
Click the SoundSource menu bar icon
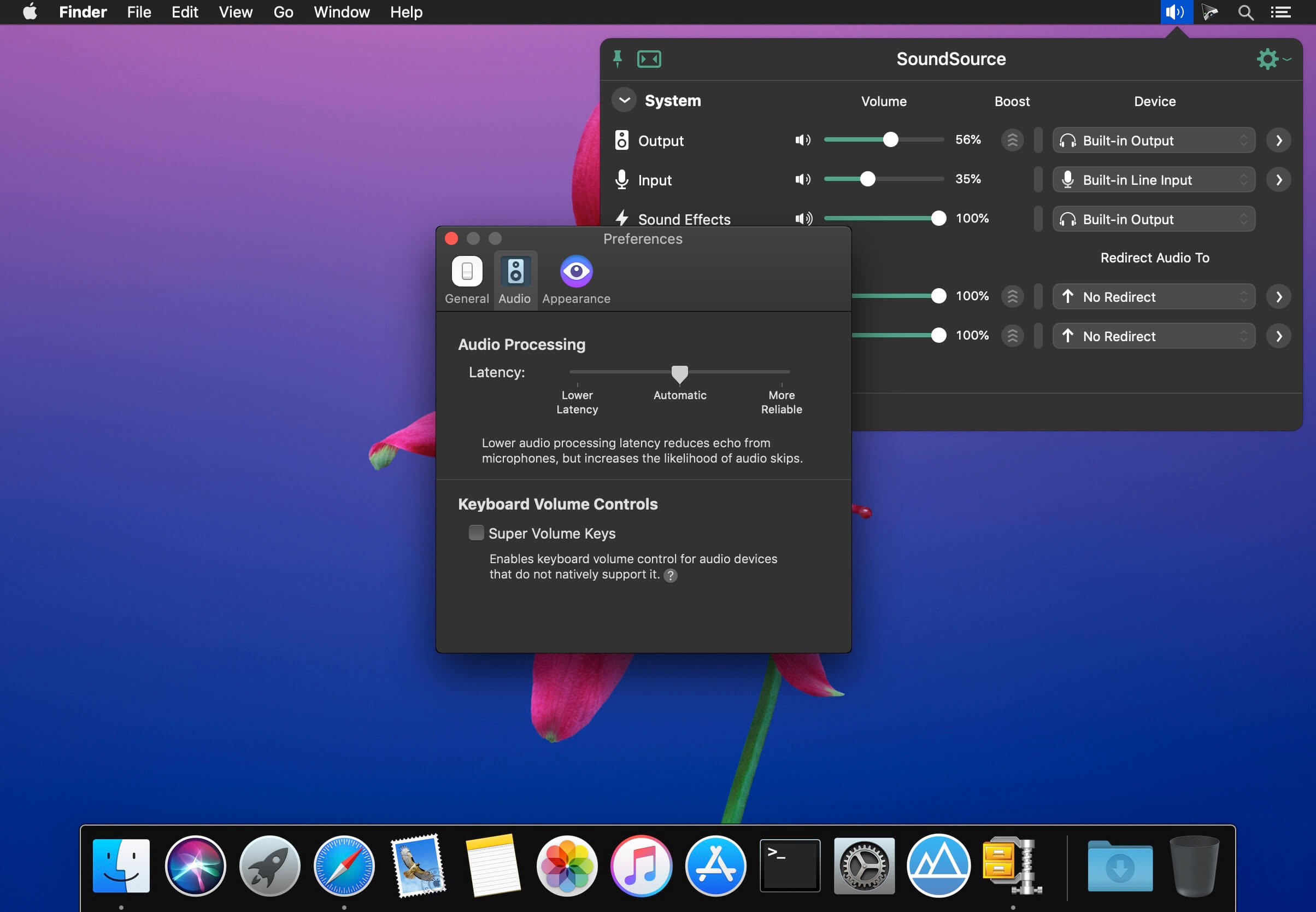(x=1176, y=12)
